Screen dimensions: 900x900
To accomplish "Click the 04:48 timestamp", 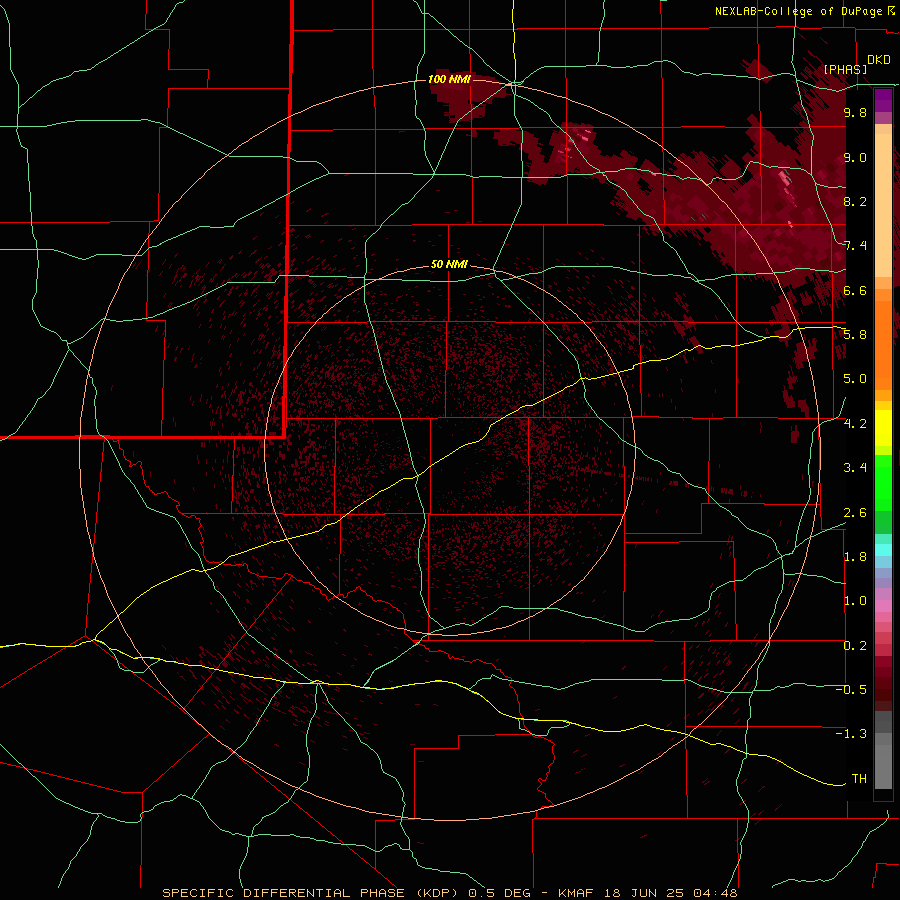I will (715, 893).
